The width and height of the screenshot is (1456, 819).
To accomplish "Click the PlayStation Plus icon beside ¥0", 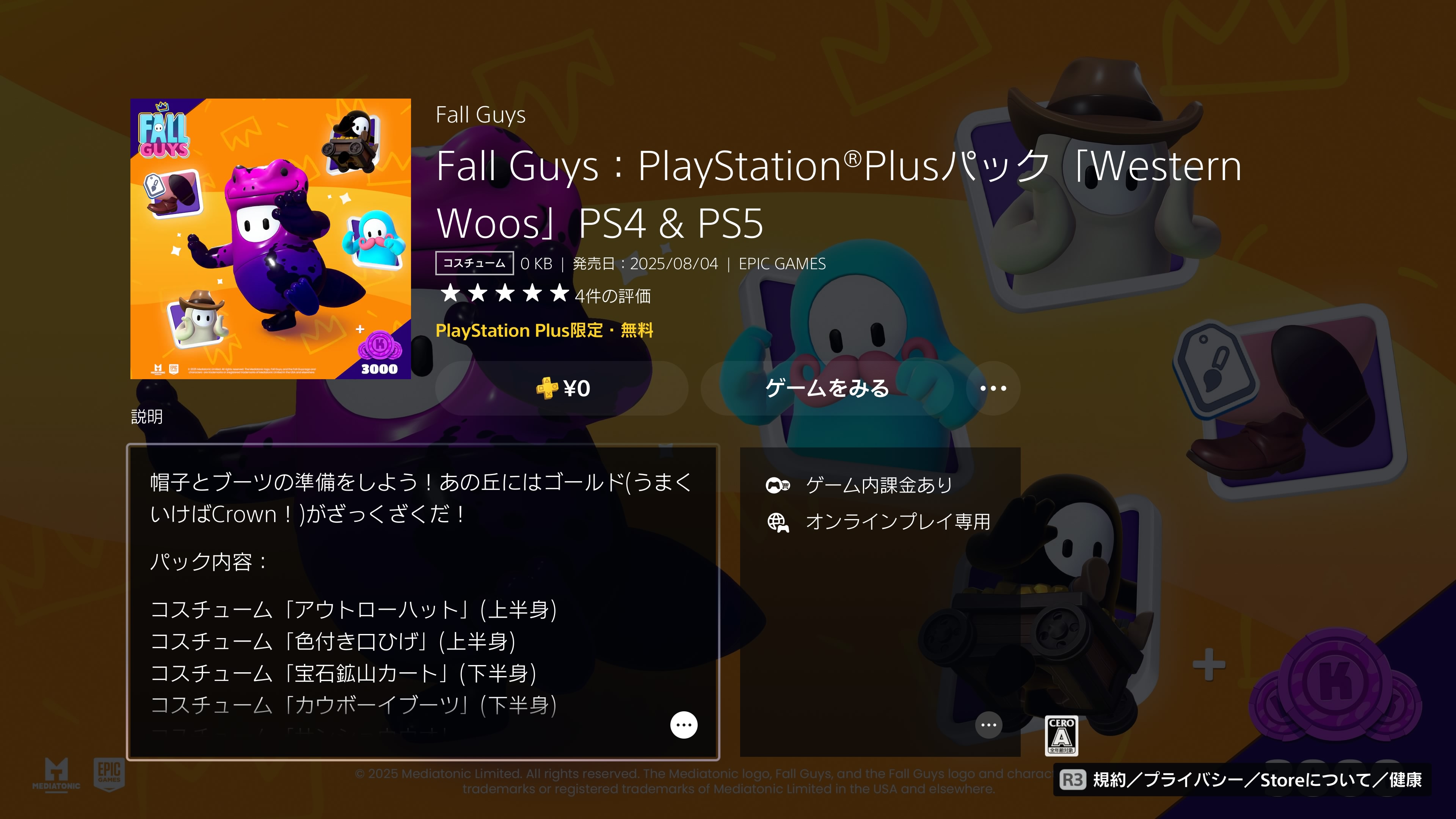I will coord(546,388).
